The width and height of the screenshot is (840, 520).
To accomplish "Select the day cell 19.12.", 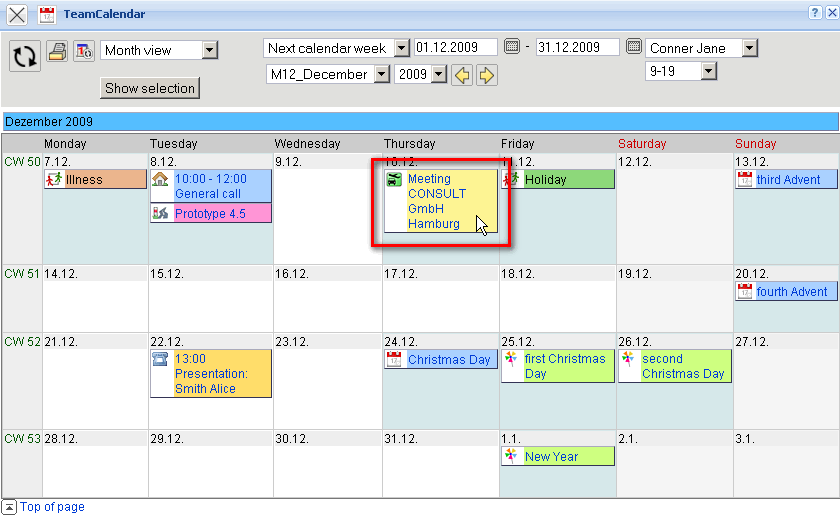I will [x=674, y=298].
